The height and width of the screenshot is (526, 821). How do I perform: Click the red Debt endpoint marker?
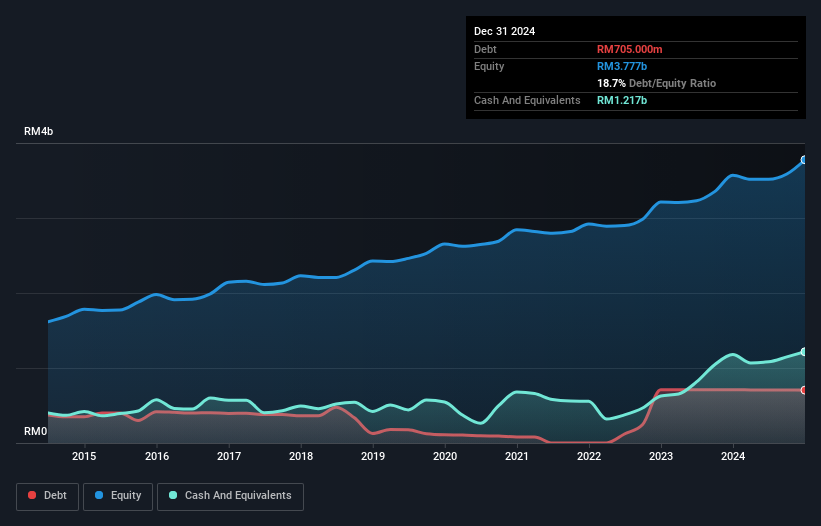(x=804, y=390)
